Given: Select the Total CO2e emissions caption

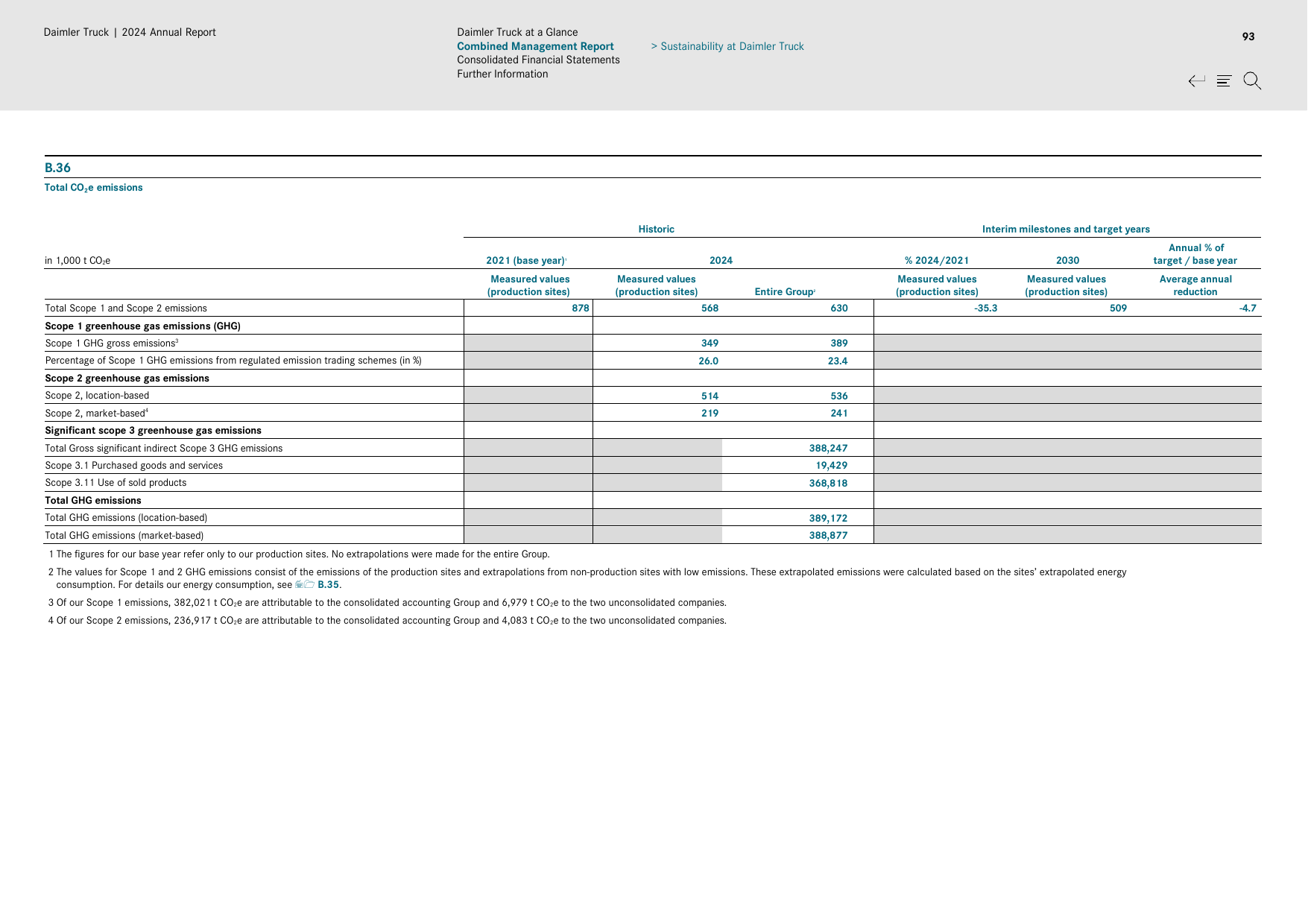Looking at the screenshot, I should pos(93,188).
